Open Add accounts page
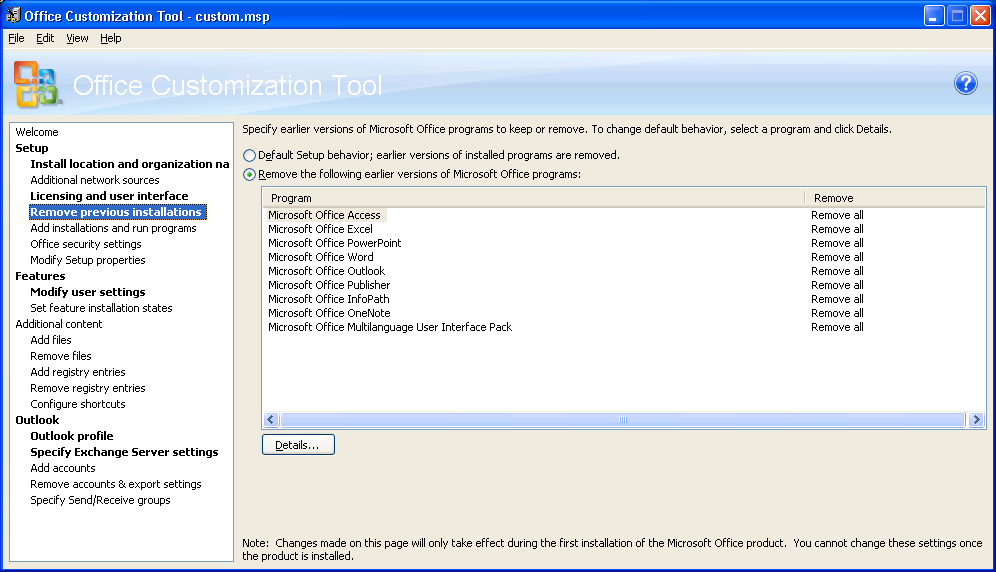The image size is (996, 572). point(63,468)
